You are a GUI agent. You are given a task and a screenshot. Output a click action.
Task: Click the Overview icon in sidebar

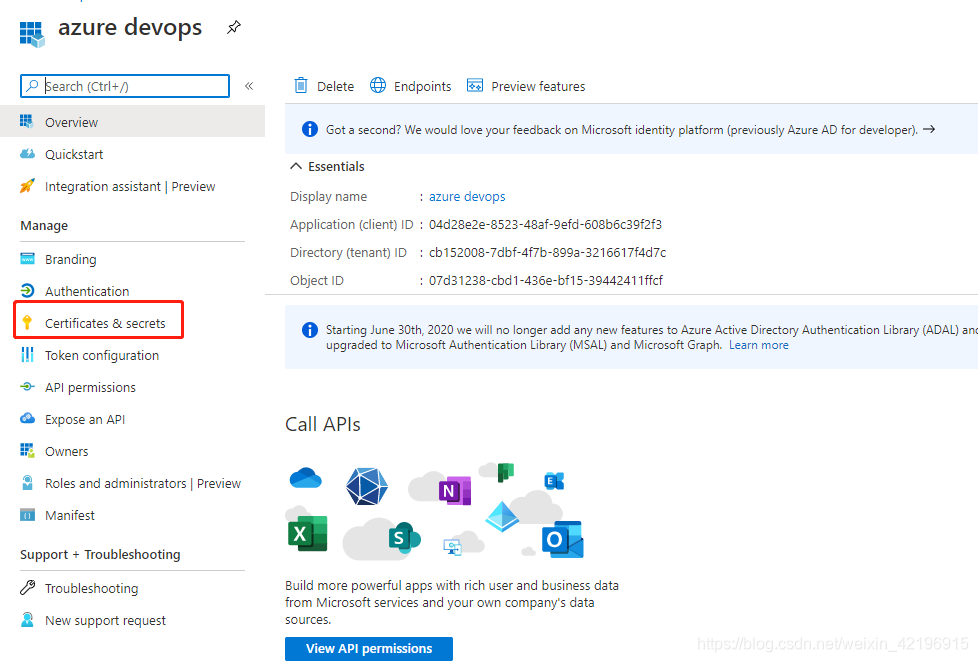27,121
